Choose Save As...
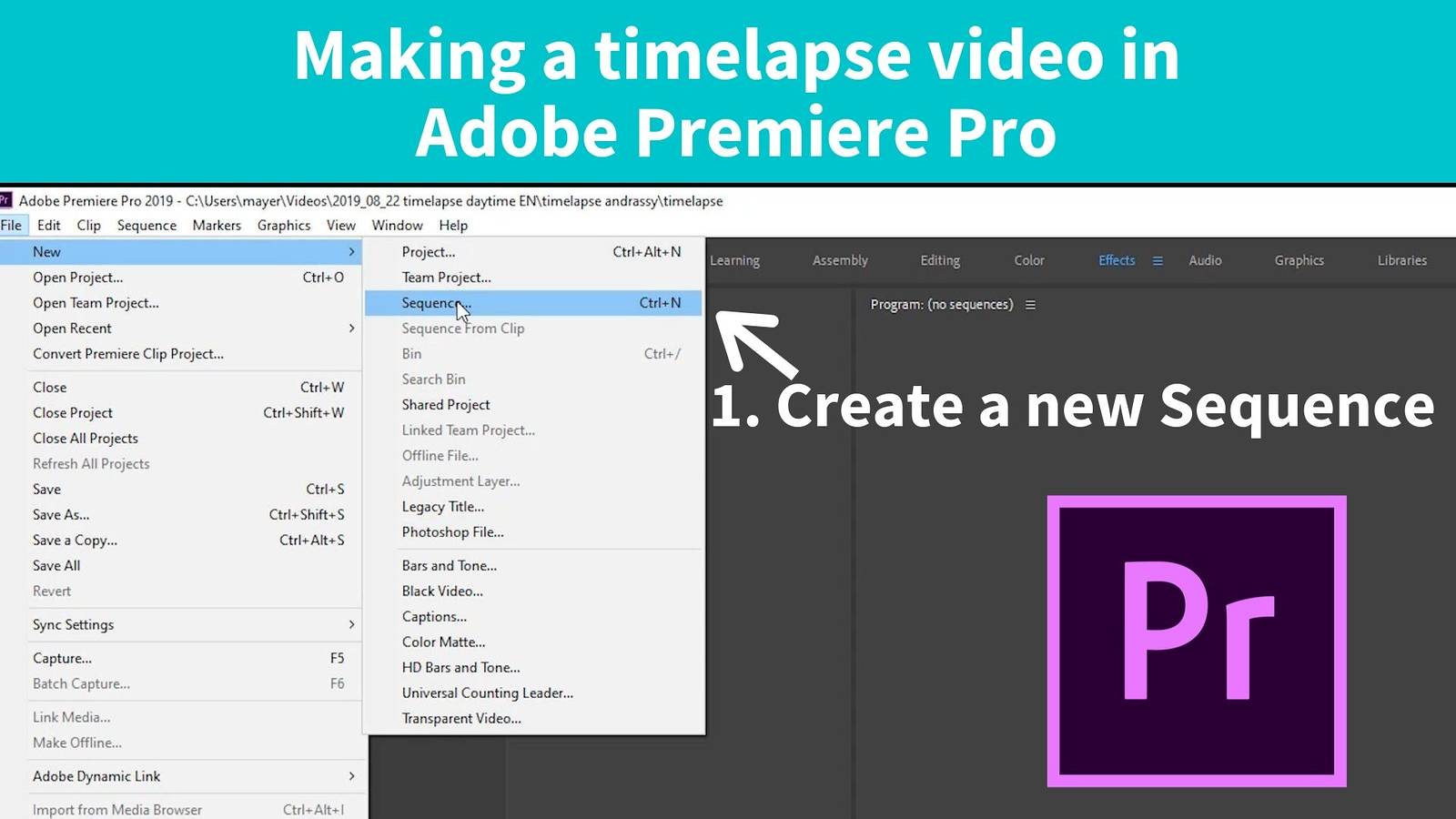The width and height of the screenshot is (1456, 819). pos(182,514)
